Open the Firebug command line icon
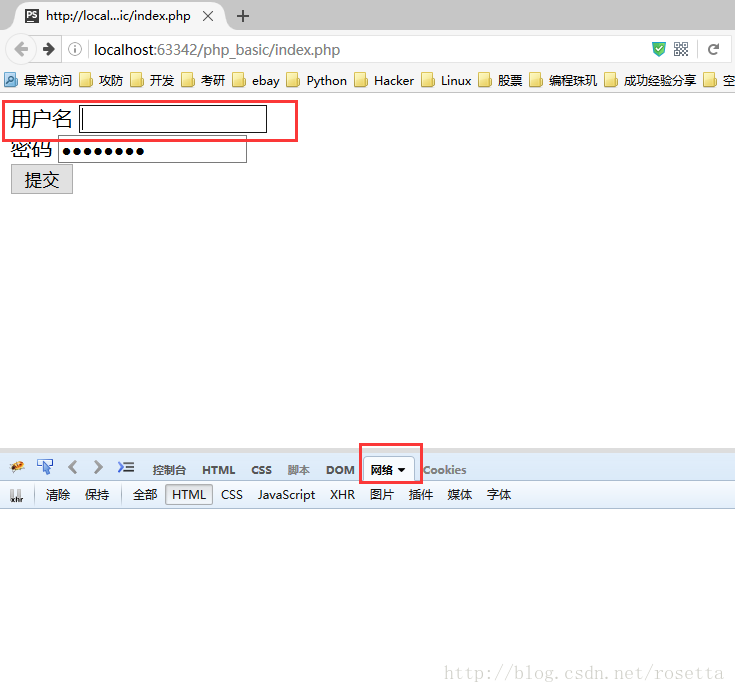Image resolution: width=735 pixels, height=693 pixels. [126, 467]
